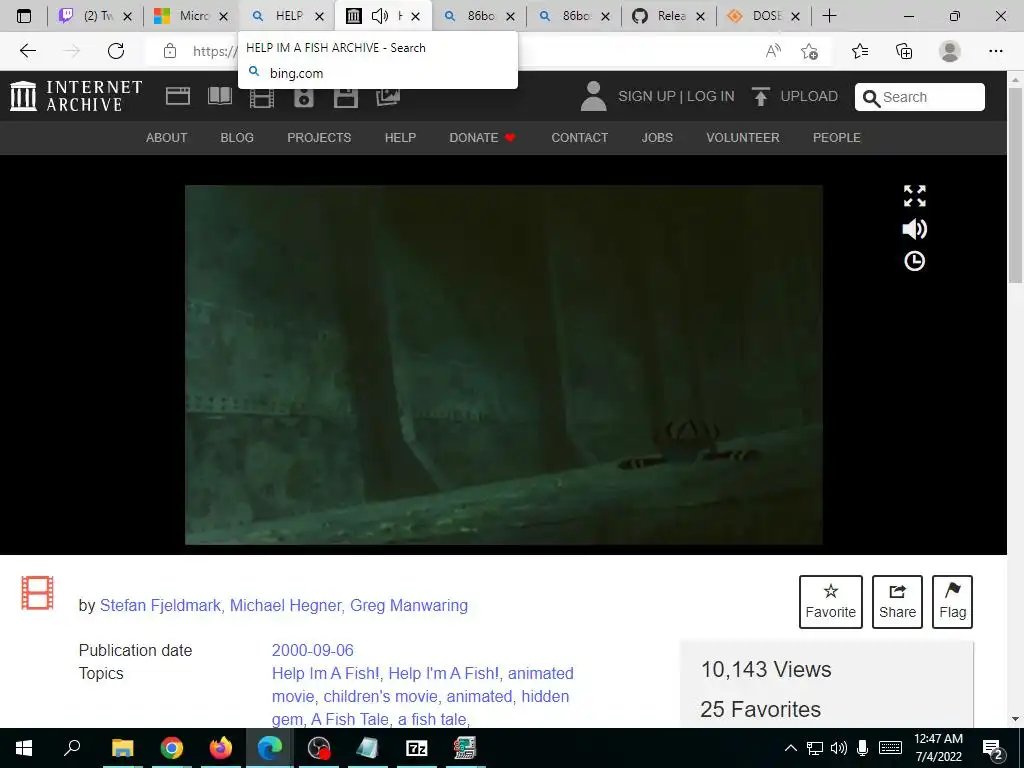Screen dimensions: 1024x768
Task: Open 7-Zip from the taskbar
Action: point(417,748)
